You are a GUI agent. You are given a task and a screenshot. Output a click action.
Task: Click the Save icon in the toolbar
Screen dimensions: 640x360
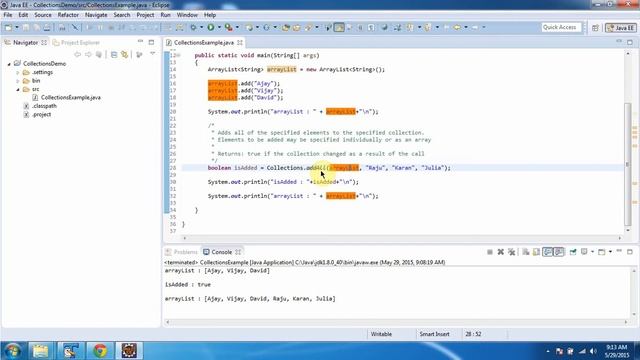pos(26,27)
